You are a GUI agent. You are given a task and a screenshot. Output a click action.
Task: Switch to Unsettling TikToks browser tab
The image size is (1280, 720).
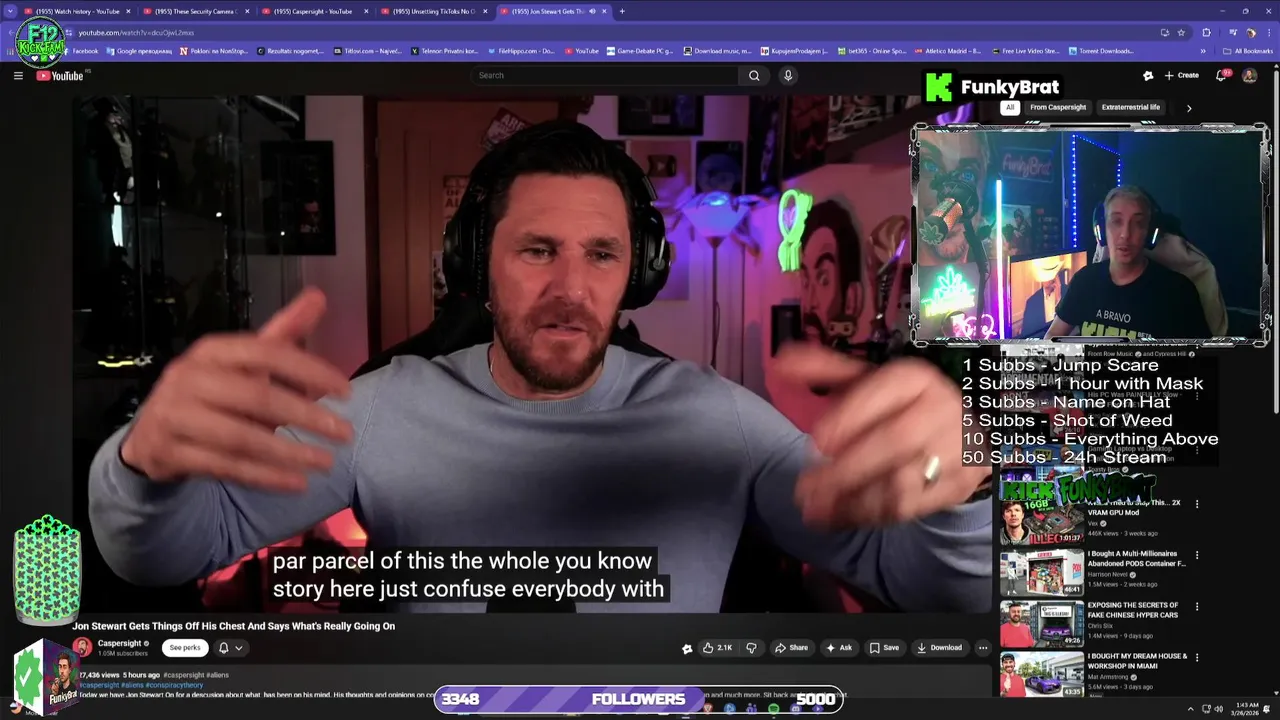pyautogui.click(x=432, y=11)
